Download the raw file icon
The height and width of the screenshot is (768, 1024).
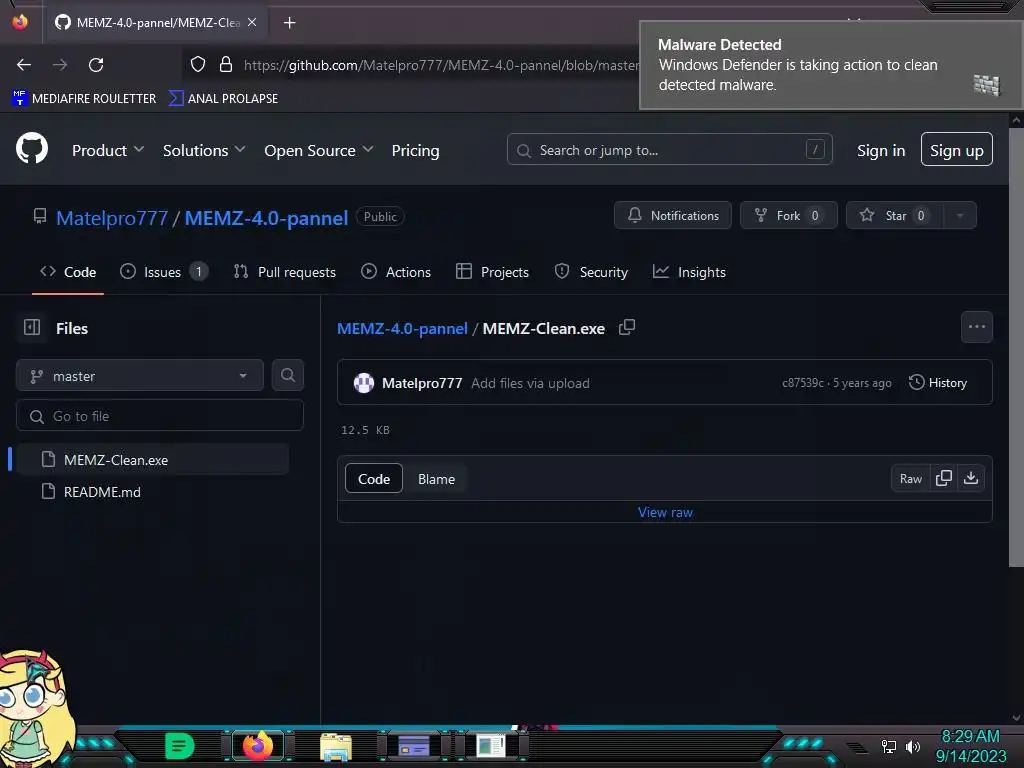pos(971,478)
